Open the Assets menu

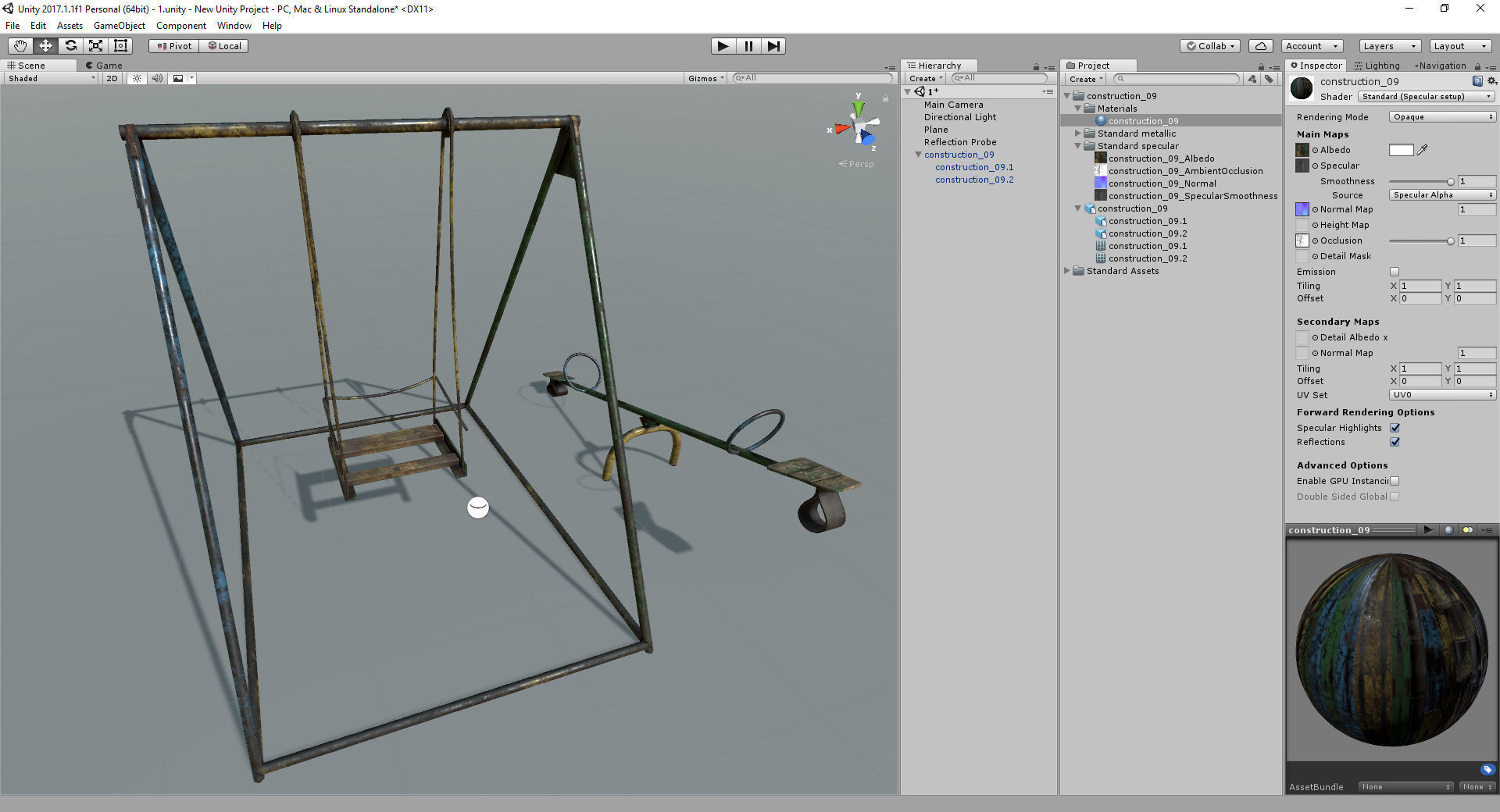click(x=70, y=26)
